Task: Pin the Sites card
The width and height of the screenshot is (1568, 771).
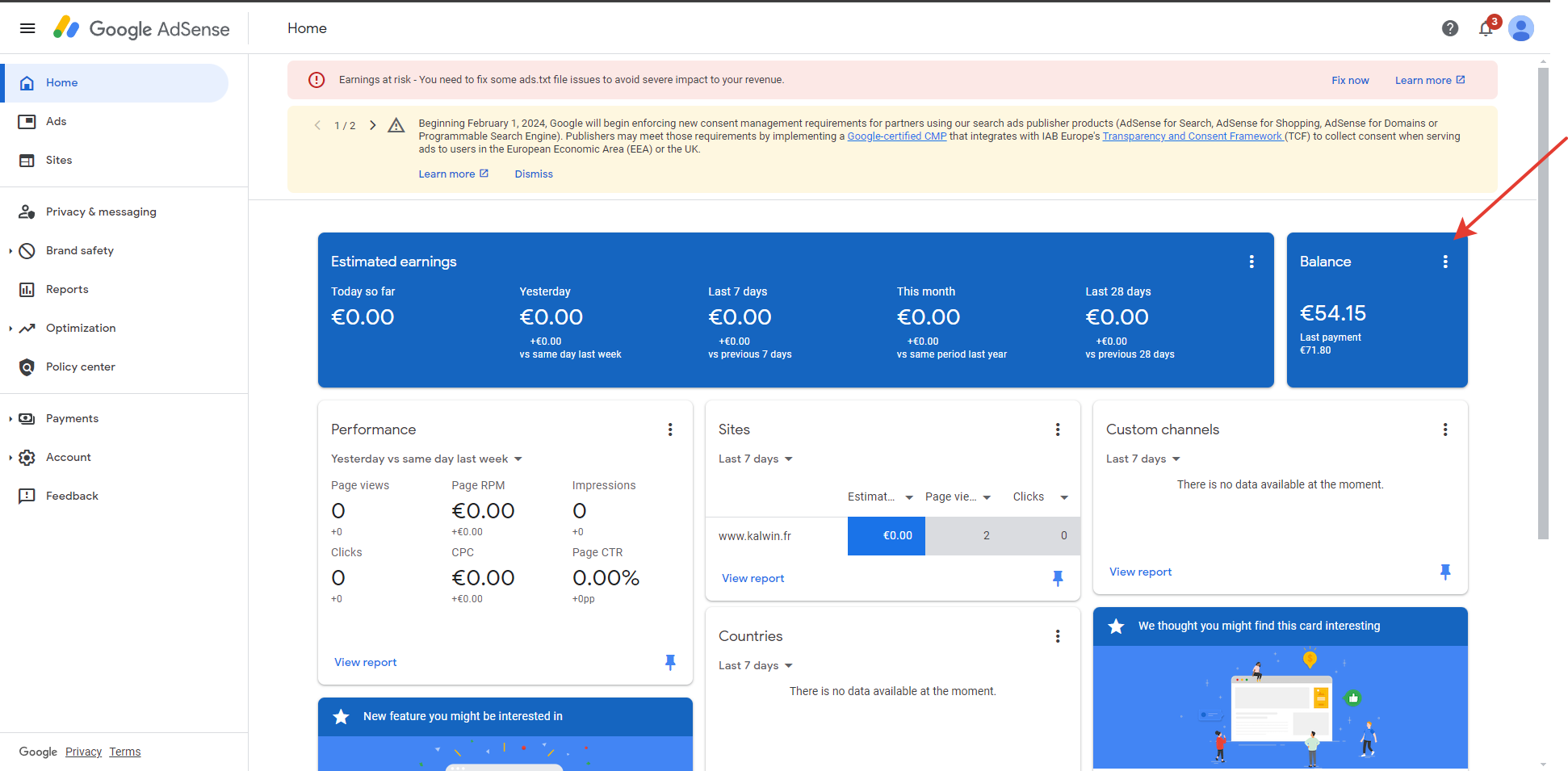Action: click(x=1058, y=578)
